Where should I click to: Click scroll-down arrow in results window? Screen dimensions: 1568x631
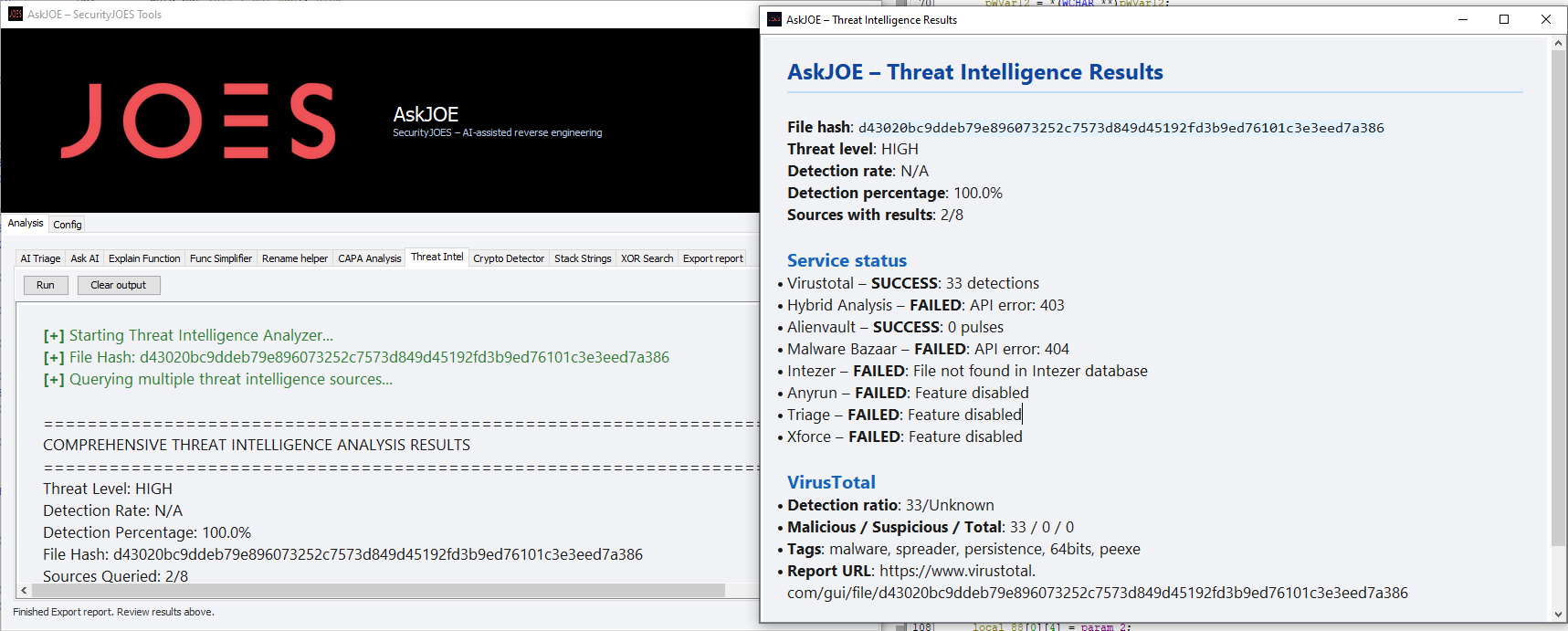[x=1559, y=615]
